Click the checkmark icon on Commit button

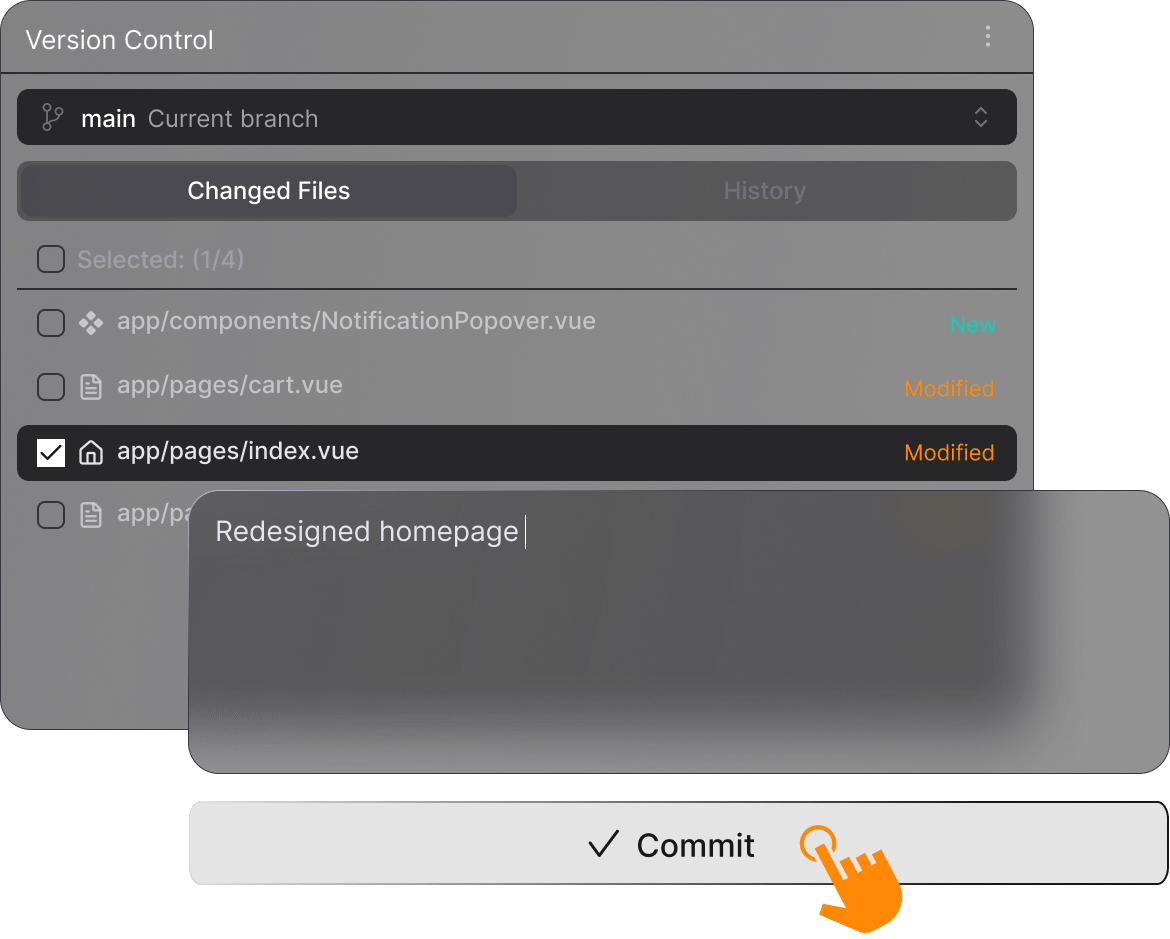point(603,845)
